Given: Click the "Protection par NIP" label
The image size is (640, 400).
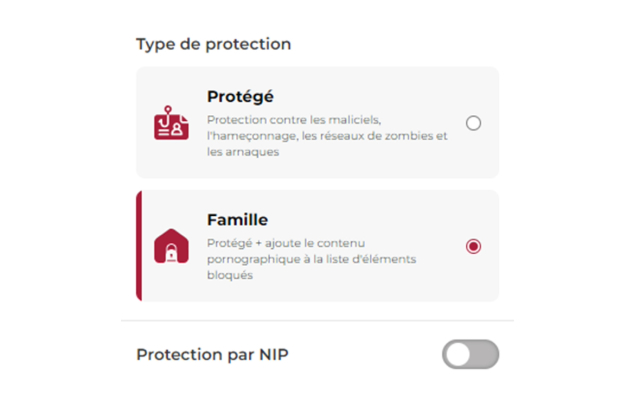Looking at the screenshot, I should coord(212,354).
